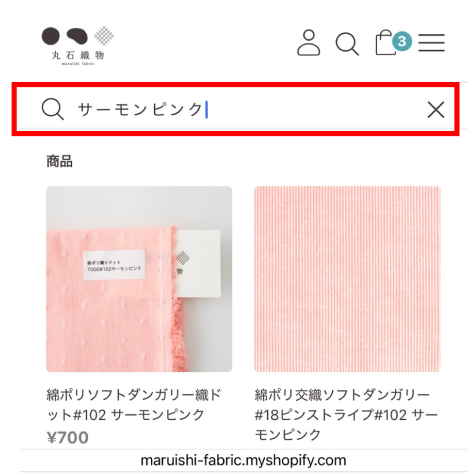Click the label tag on dot fabric image

[114, 265]
